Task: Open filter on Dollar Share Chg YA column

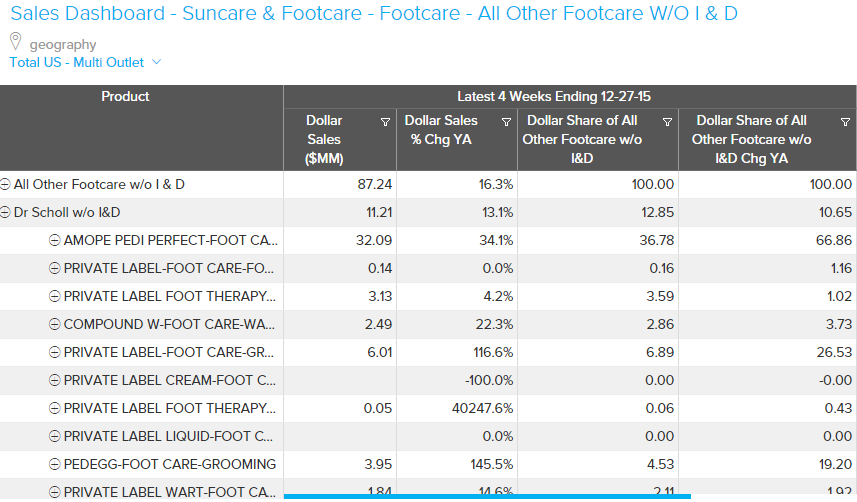Action: (x=846, y=122)
